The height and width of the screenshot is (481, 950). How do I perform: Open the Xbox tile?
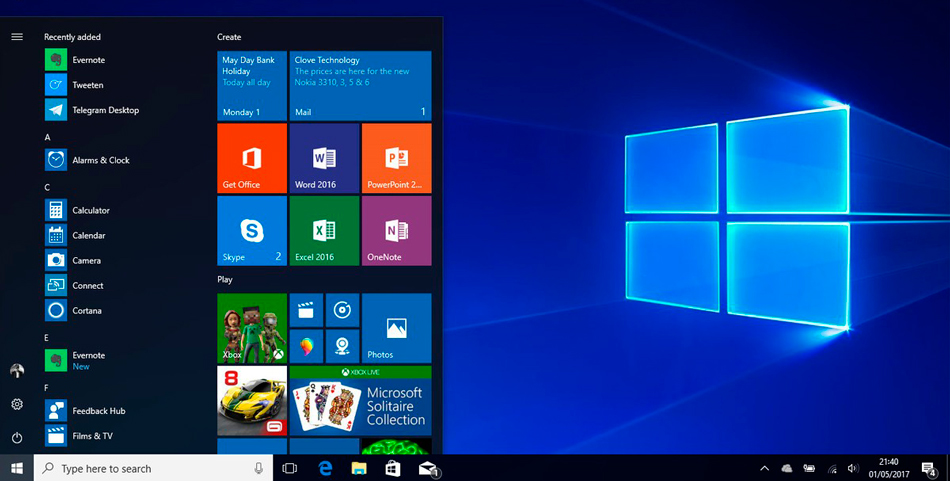(x=252, y=328)
